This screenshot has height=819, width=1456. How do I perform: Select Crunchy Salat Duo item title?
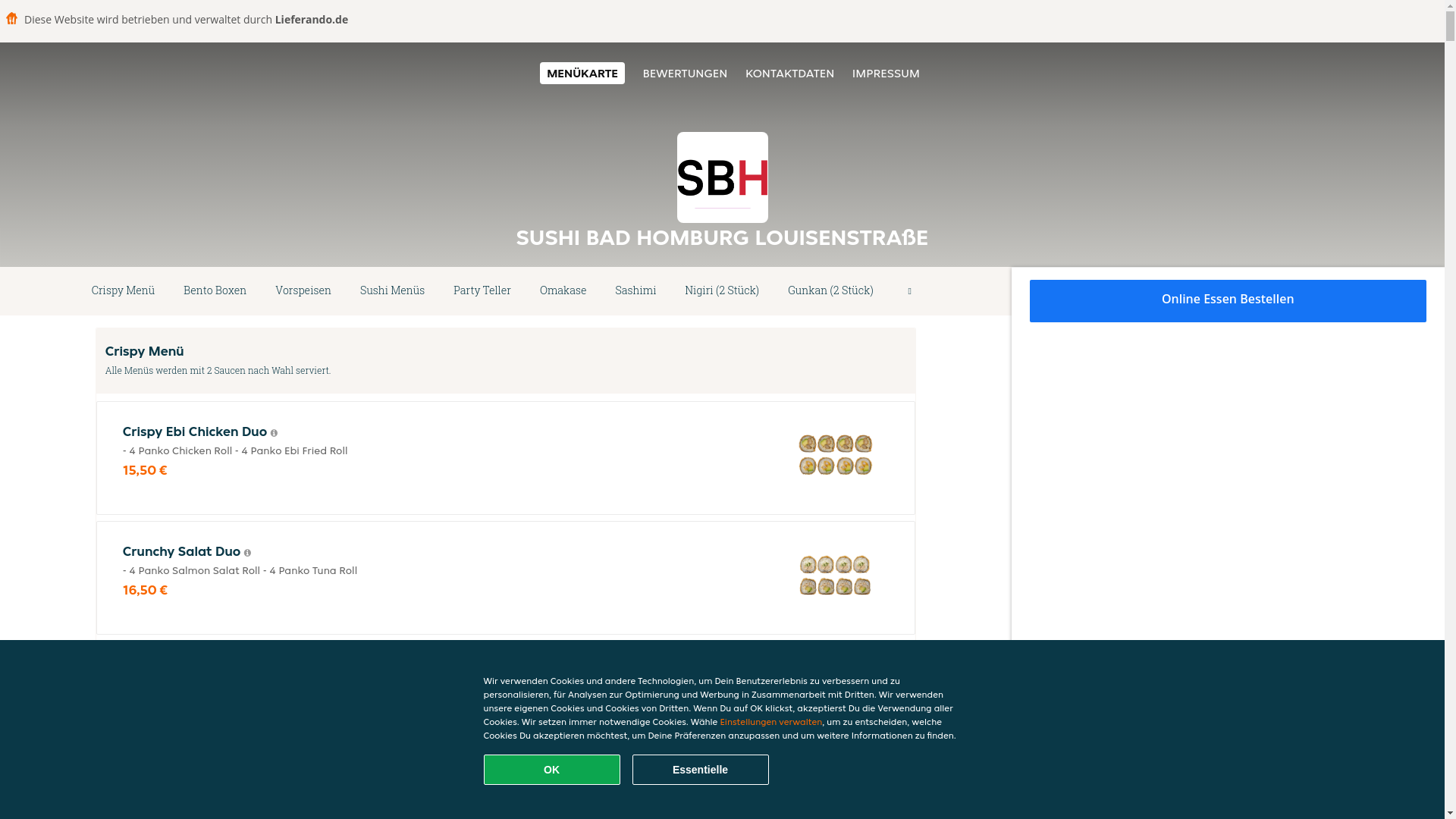(x=181, y=552)
